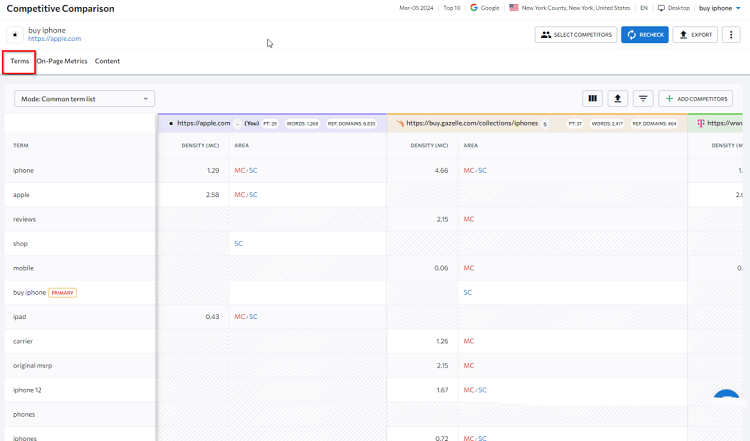Image resolution: width=750 pixels, height=441 pixels.
Task: Open the filter icon button
Action: 643,99
